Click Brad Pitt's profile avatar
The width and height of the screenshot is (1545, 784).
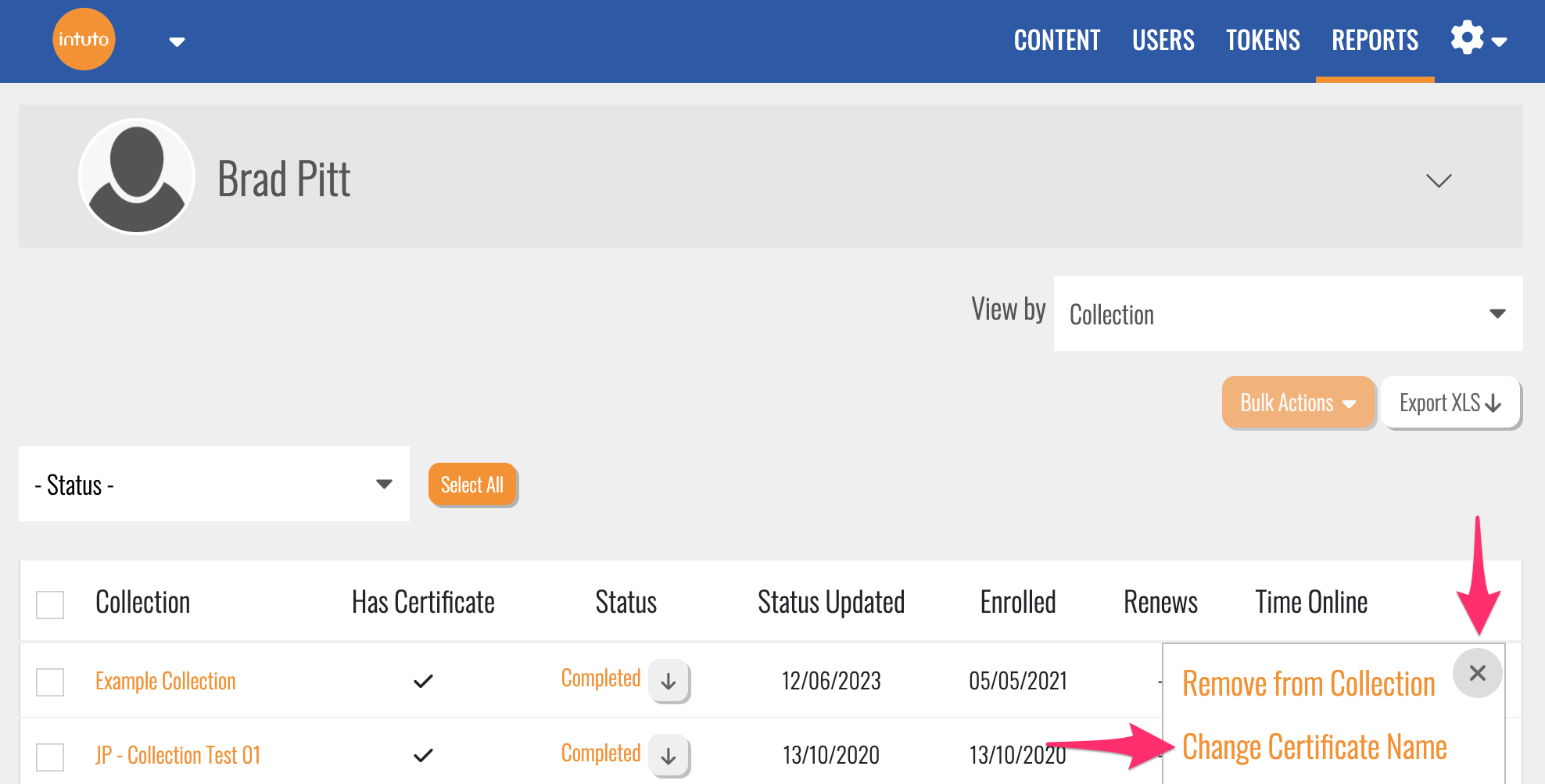(x=137, y=177)
